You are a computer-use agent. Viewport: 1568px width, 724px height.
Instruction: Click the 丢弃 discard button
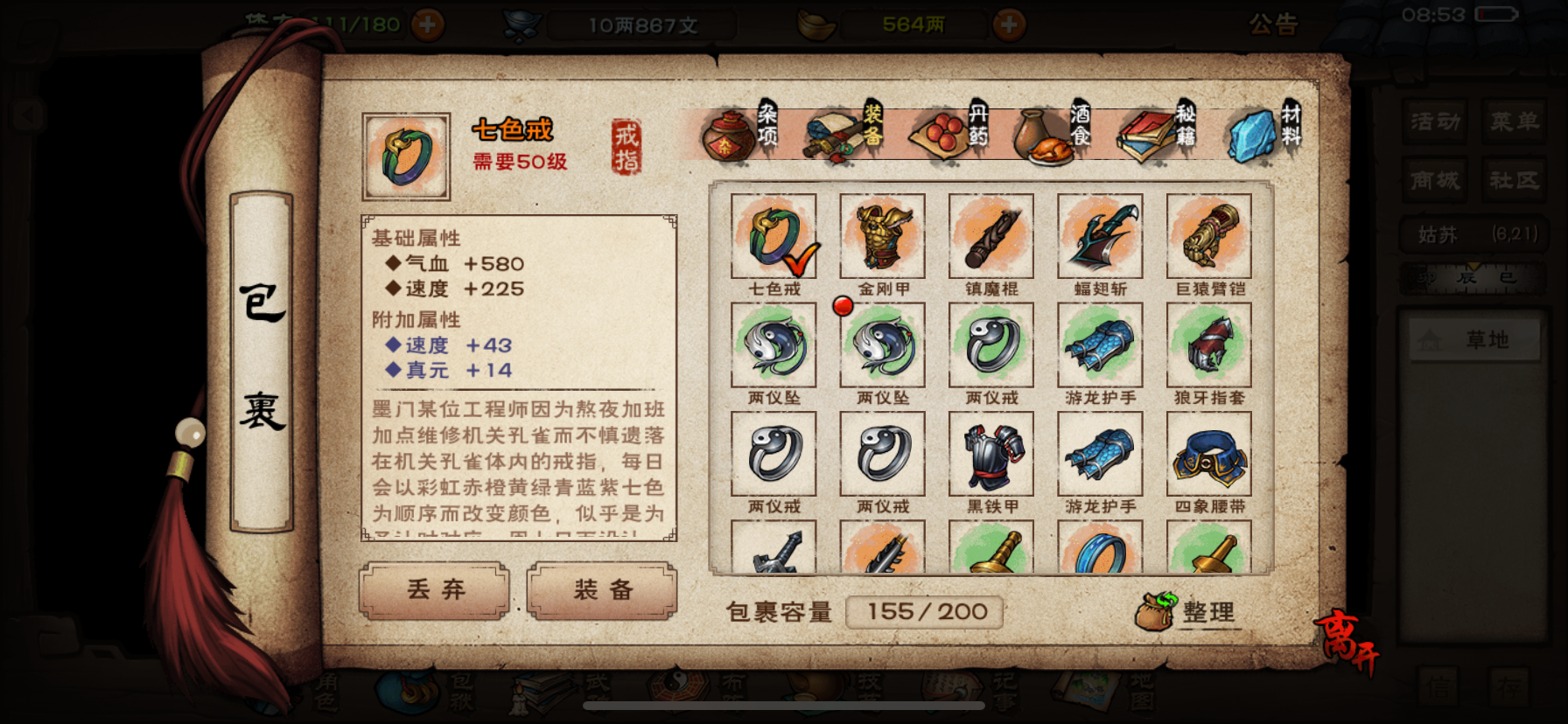pos(435,590)
